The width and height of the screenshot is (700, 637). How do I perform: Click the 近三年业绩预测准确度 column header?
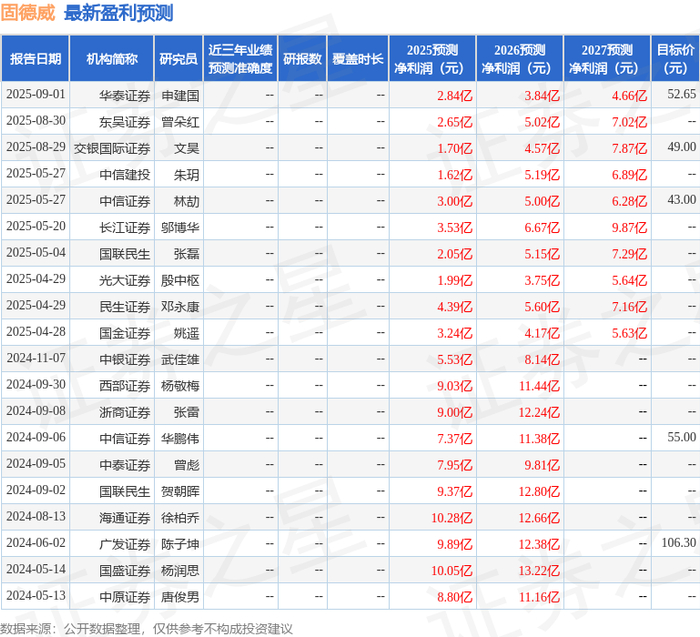(240, 59)
